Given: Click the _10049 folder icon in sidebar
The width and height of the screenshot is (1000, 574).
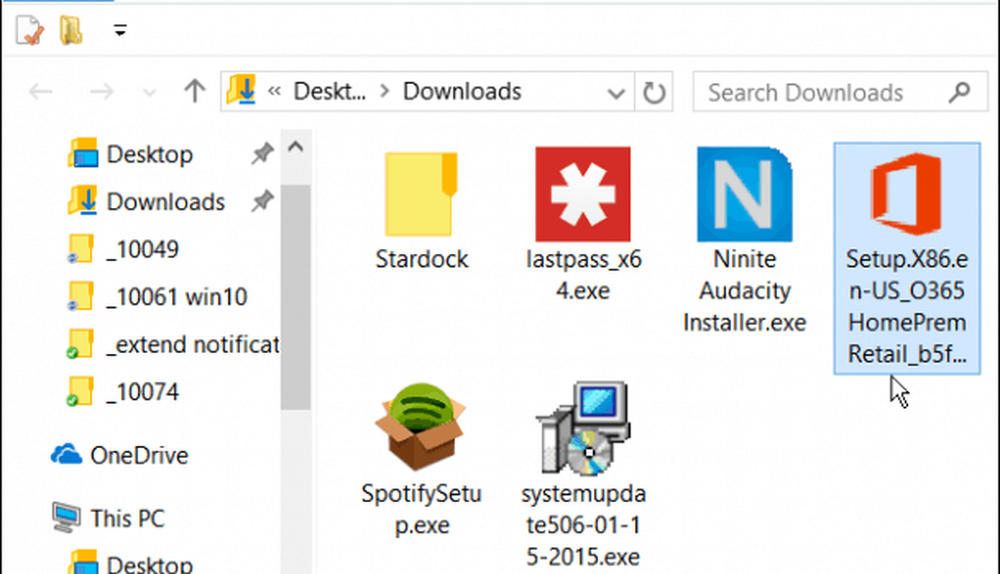Looking at the screenshot, I should (80, 249).
